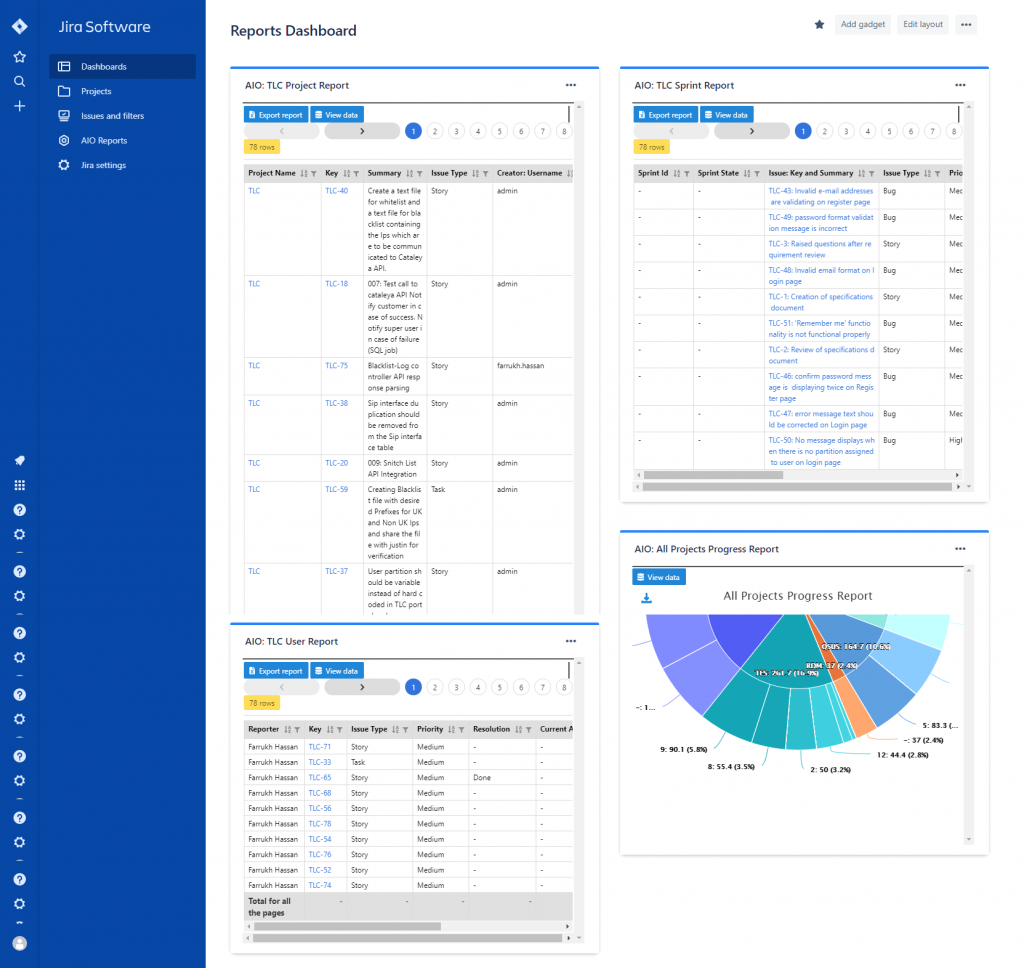The width and height of the screenshot is (1024, 968).
Task: Open starred items from sidebar star icon
Action: (x=20, y=57)
